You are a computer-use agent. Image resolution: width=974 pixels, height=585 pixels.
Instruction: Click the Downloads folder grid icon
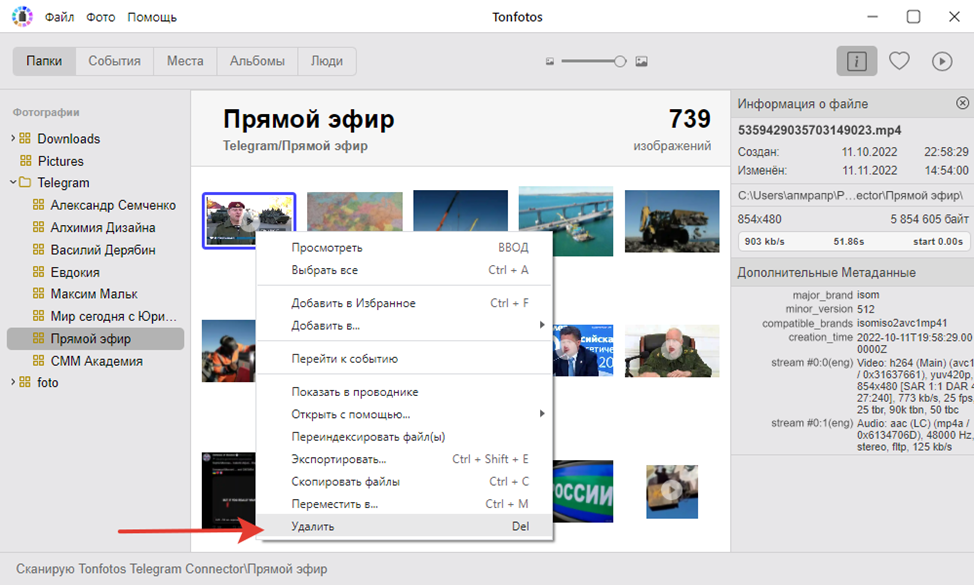(25, 138)
